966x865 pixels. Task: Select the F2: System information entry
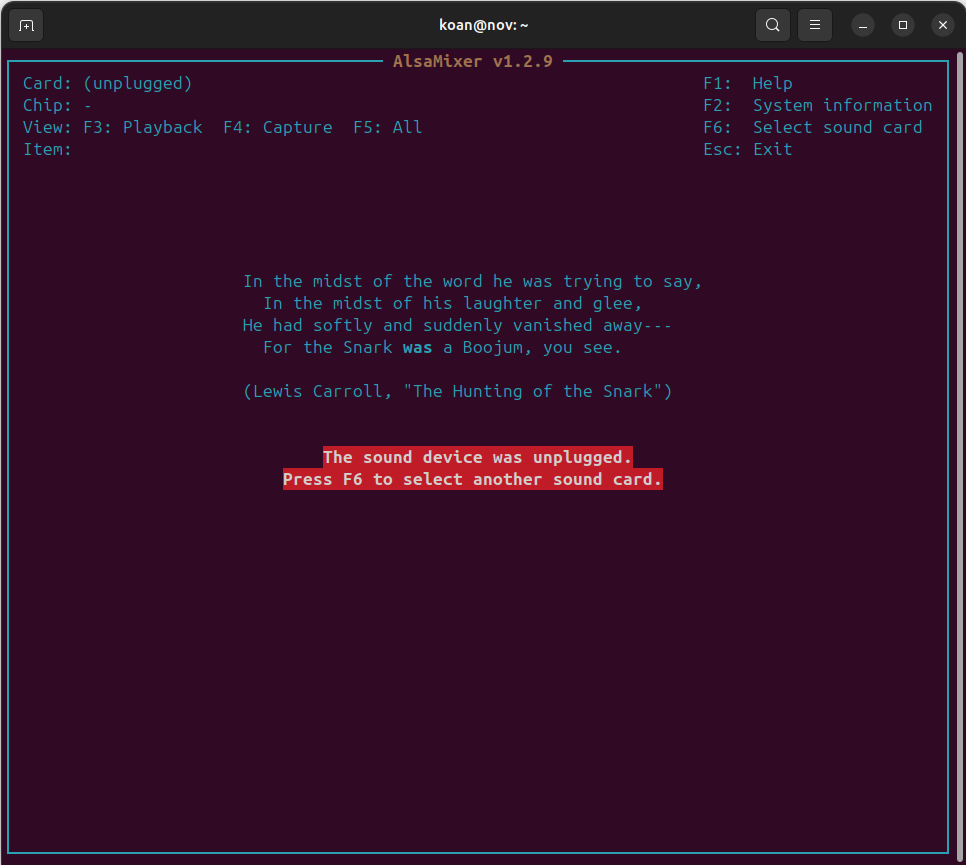click(x=818, y=105)
